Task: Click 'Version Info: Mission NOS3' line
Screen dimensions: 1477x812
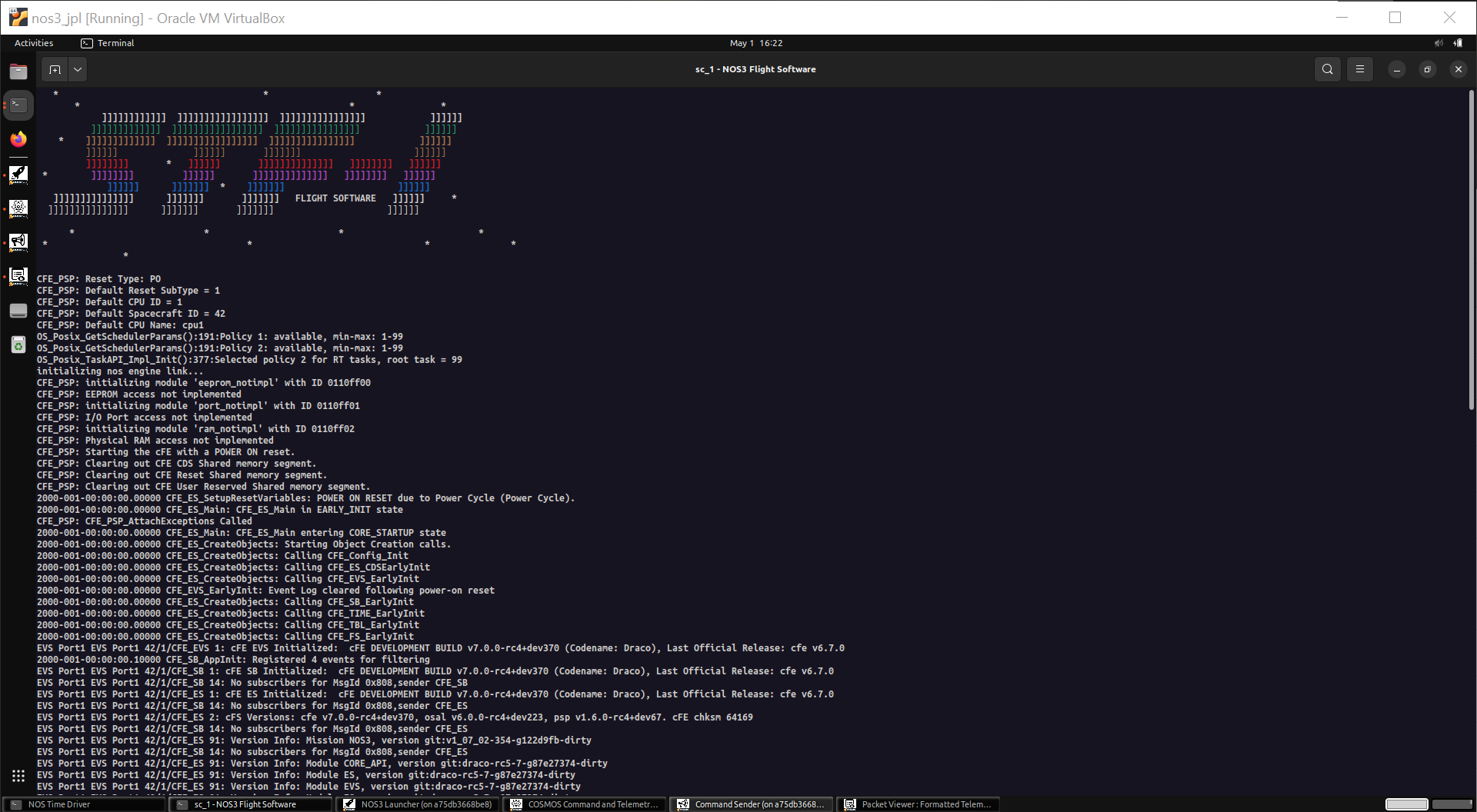Action: point(314,740)
